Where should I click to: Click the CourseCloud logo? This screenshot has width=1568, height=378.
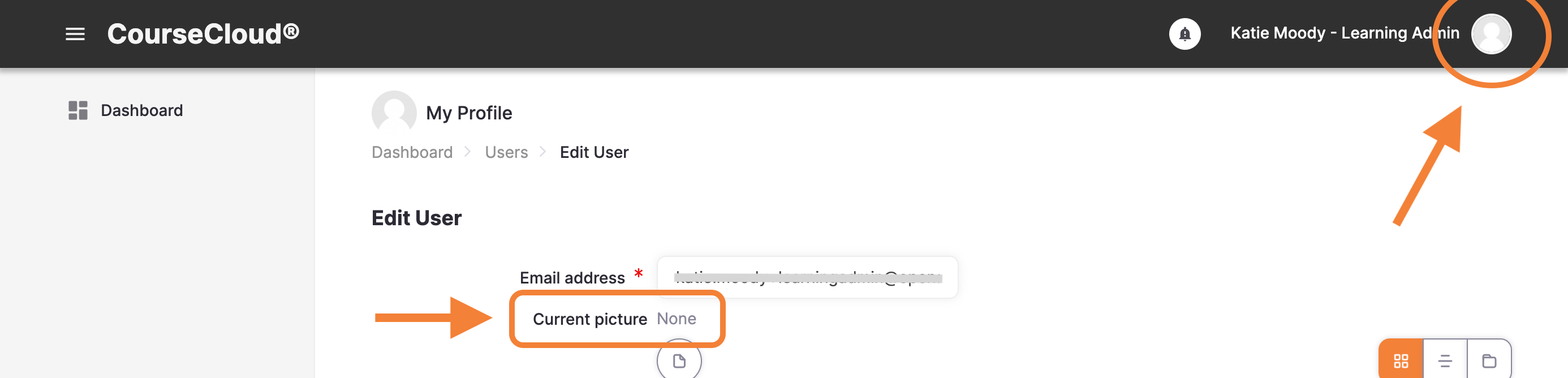[203, 33]
